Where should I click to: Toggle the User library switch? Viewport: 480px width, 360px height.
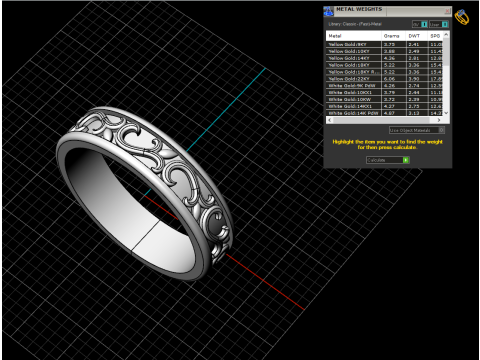pos(439,24)
